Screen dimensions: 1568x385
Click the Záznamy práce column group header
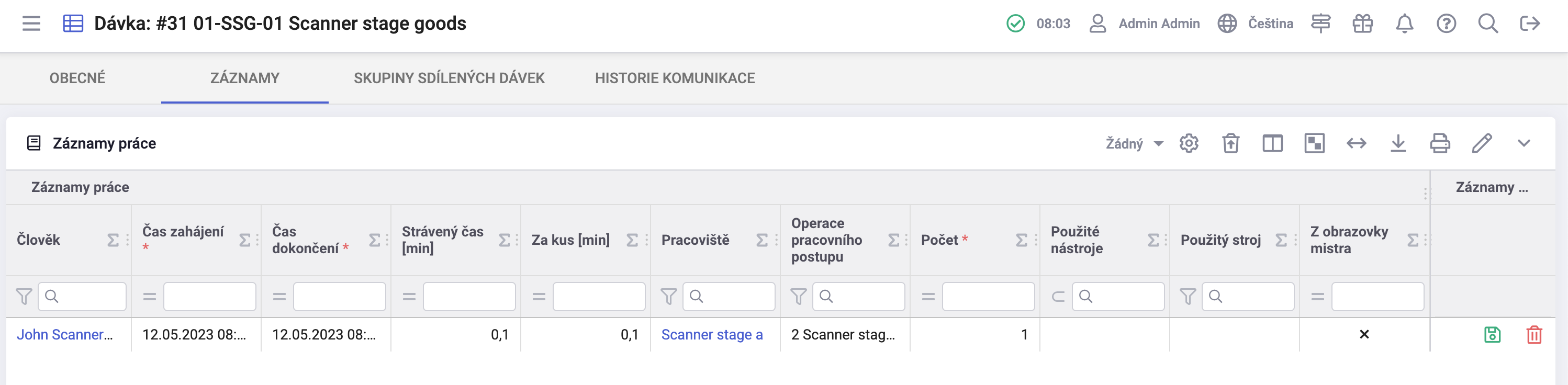tap(81, 187)
